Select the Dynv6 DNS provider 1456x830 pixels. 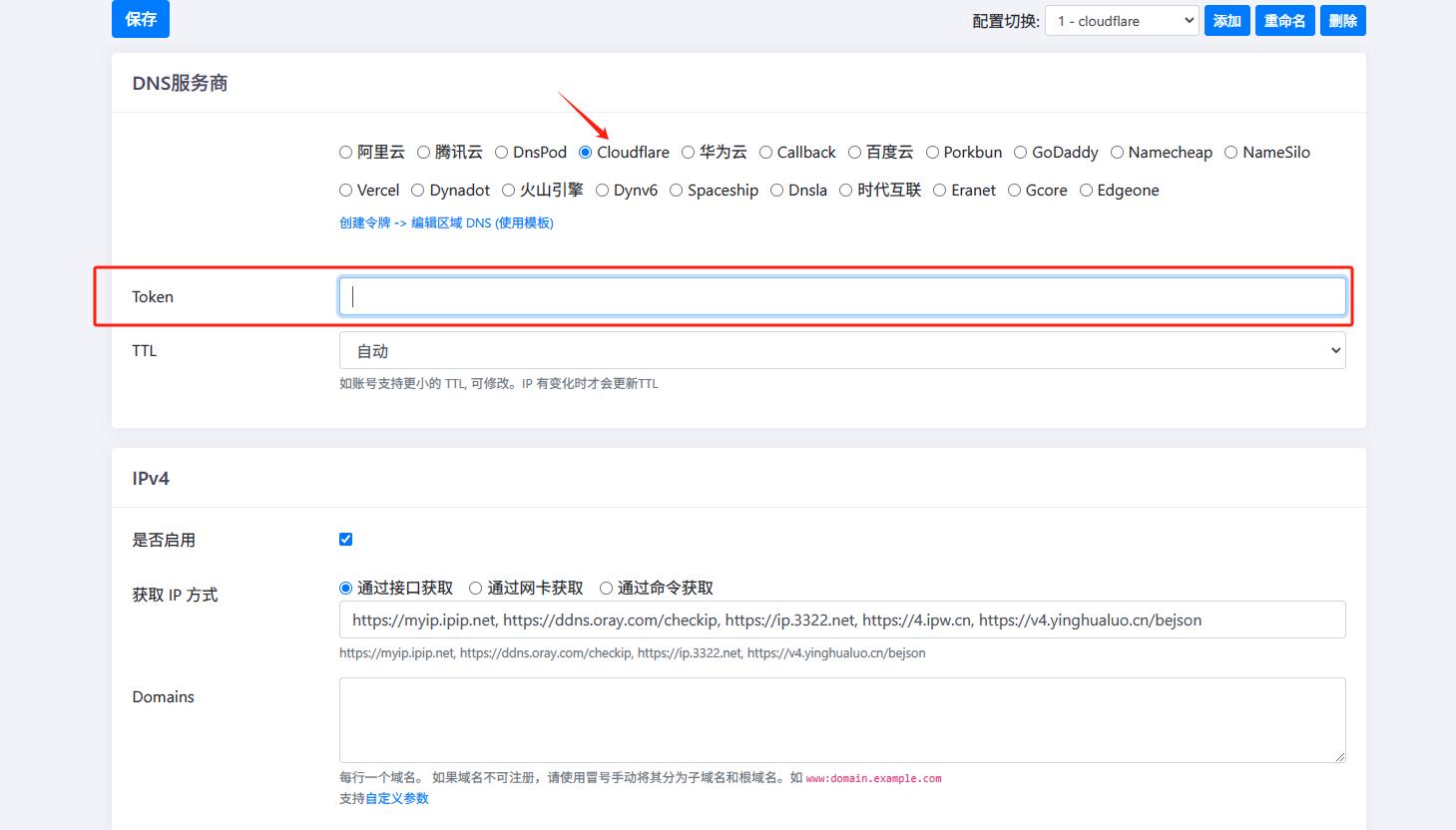(x=602, y=190)
